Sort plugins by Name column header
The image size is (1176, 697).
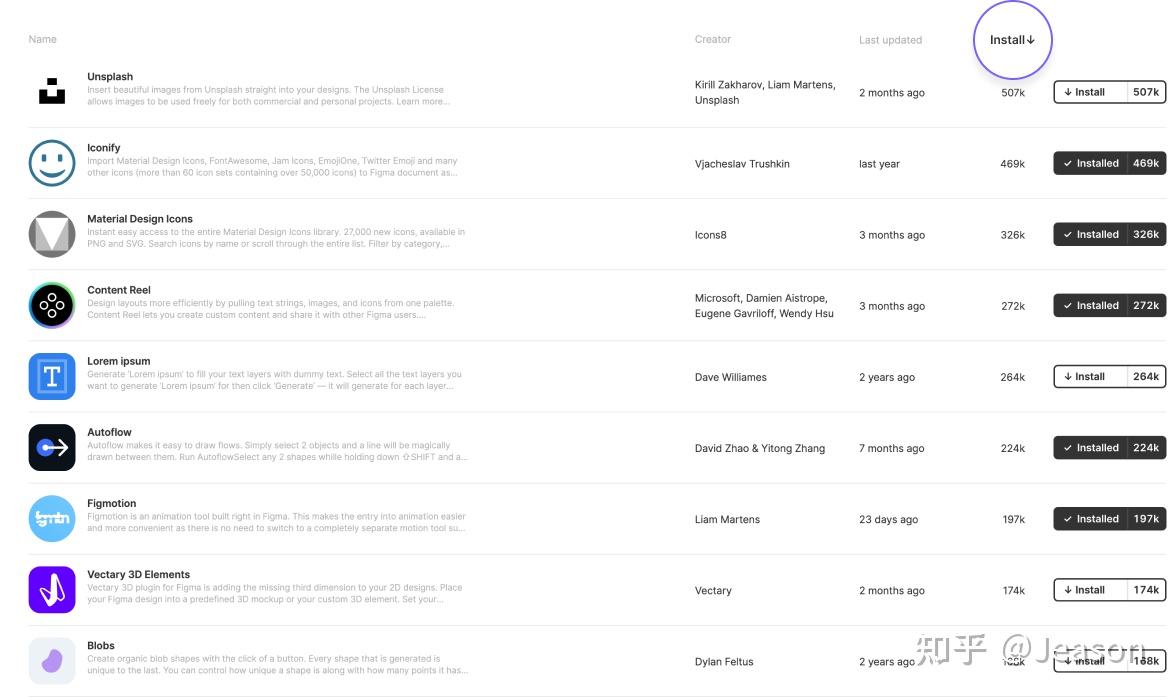[43, 39]
